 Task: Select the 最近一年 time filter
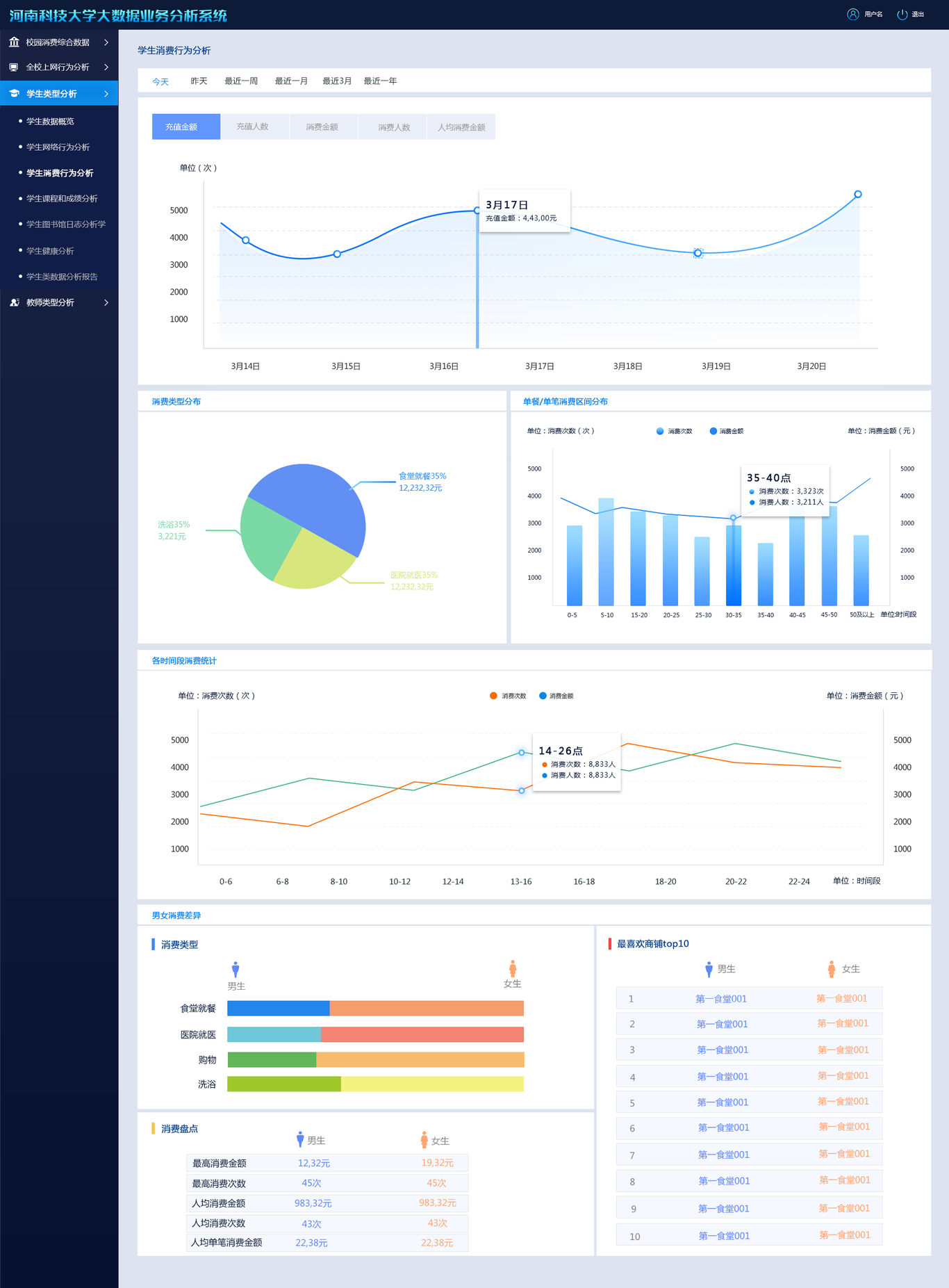click(380, 81)
